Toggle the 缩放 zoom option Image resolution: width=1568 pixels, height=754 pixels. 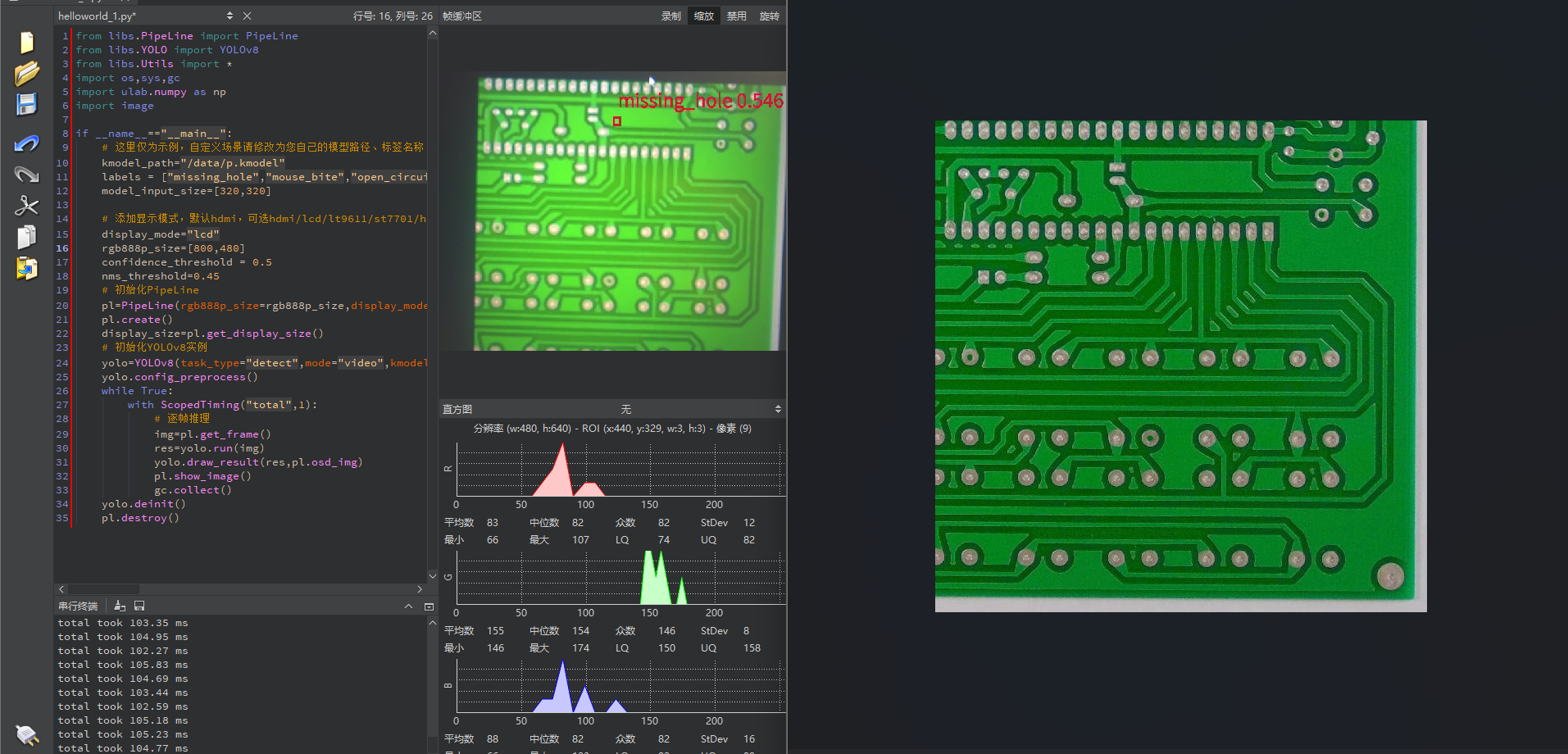click(703, 16)
